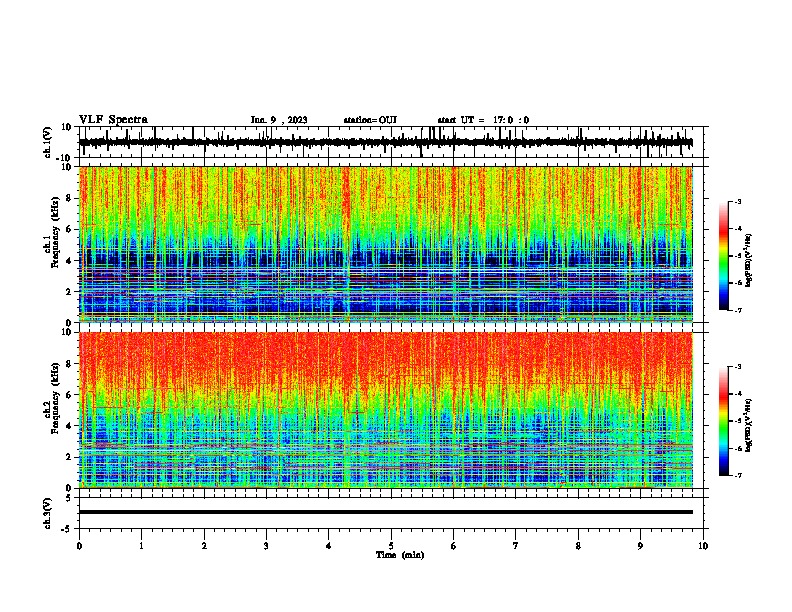Click time axis tick label "4"
The height and width of the screenshot is (612, 792).
pos(329,546)
